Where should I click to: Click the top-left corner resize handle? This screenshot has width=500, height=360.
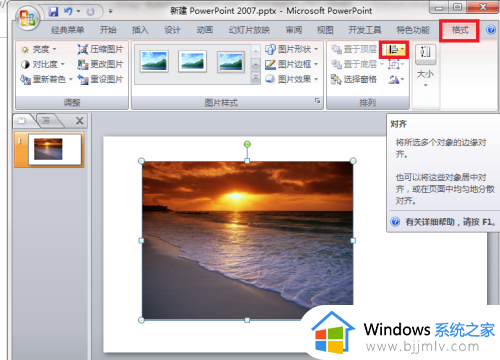[x=141, y=161]
